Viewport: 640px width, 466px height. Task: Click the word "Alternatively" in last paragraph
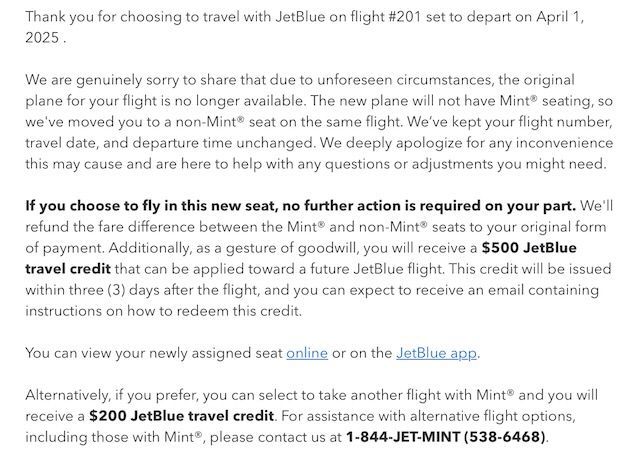coord(67,395)
